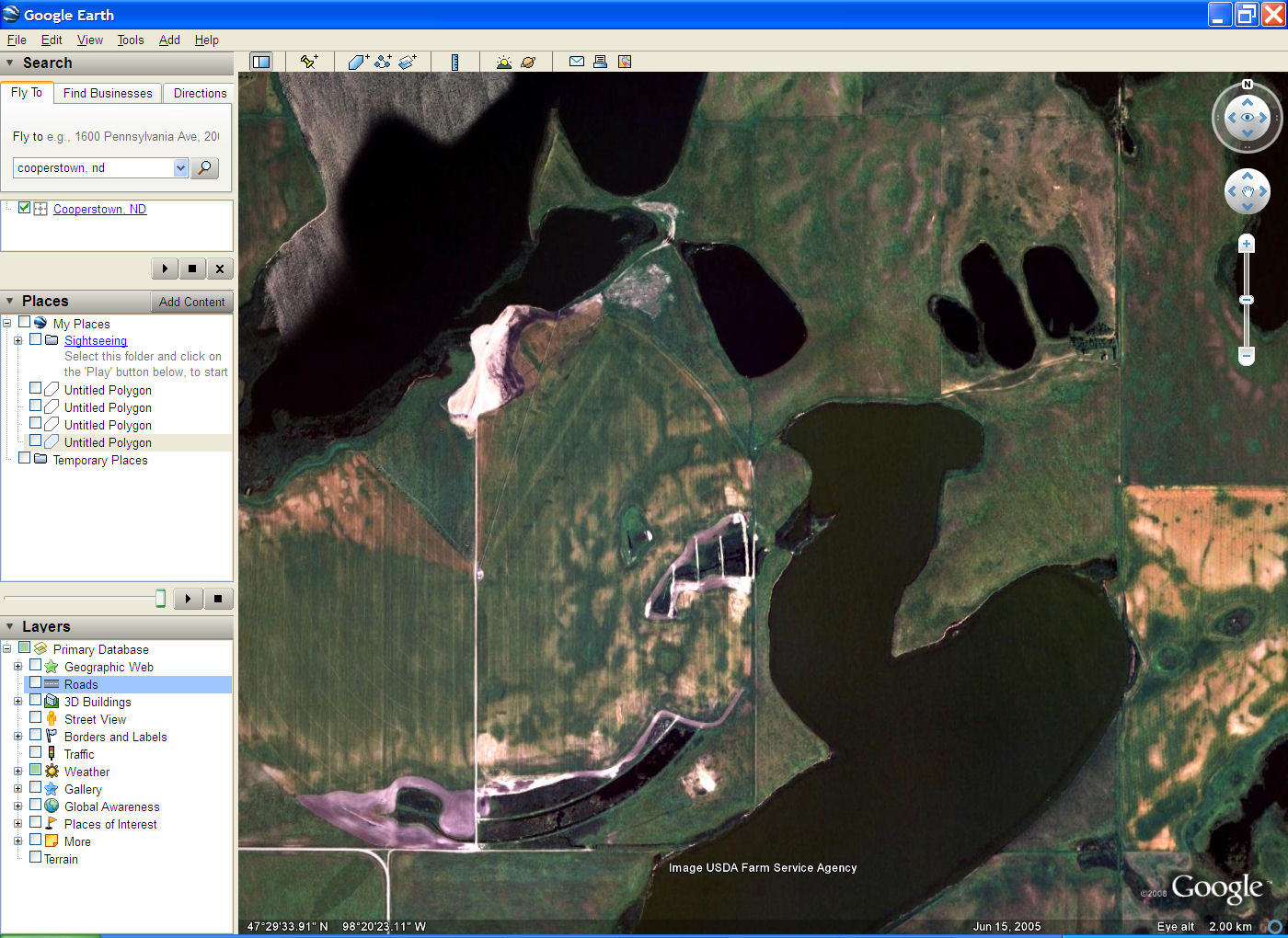
Task: Expand the Geographic Web layer node
Action: (x=17, y=666)
